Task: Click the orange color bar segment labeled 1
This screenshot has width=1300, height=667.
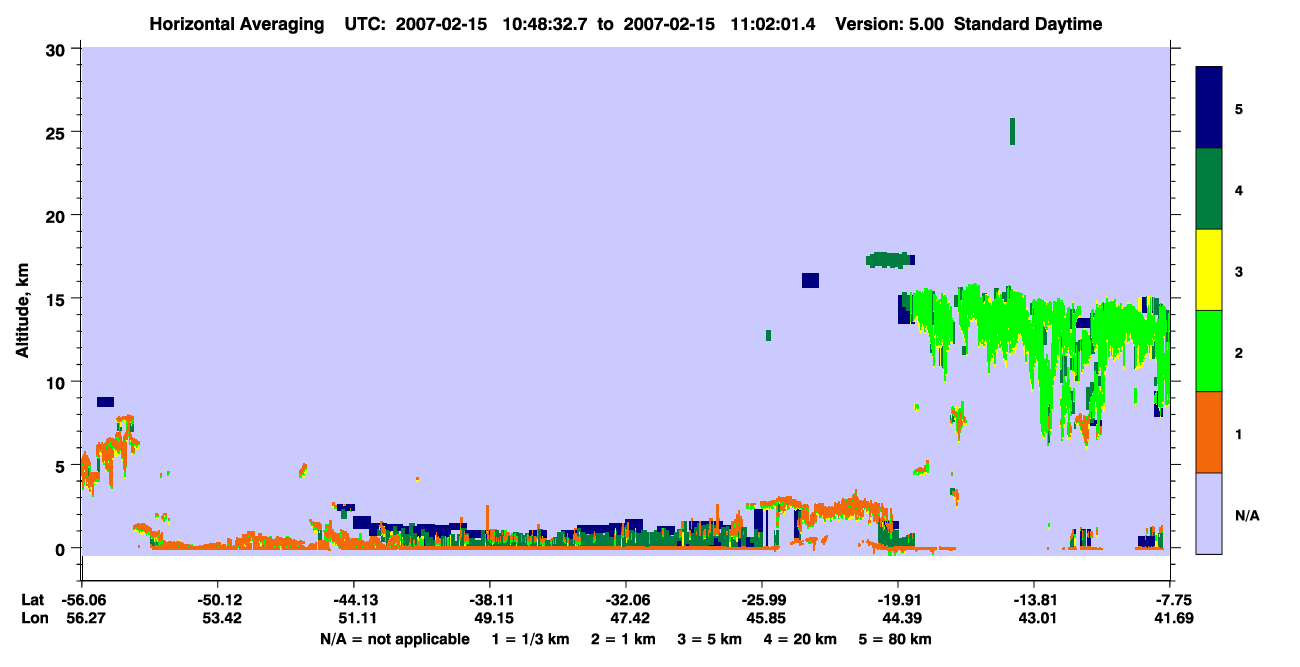Action: click(x=1209, y=432)
